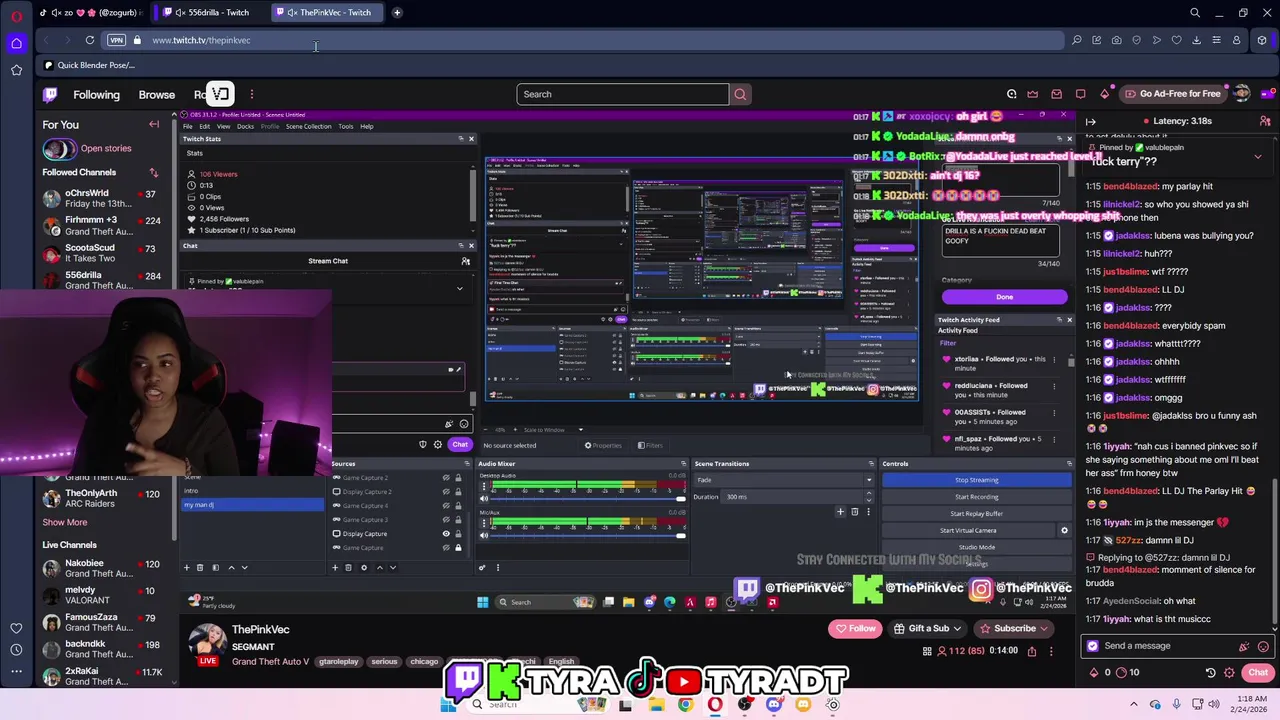Open the Twitch home logo

50,94
